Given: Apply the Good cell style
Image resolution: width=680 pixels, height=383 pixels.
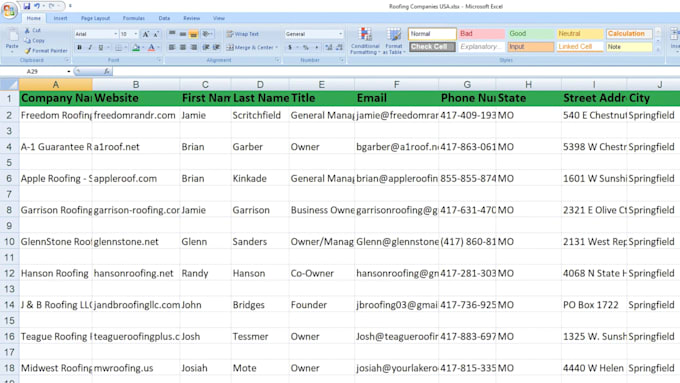Looking at the screenshot, I should tap(530, 34).
